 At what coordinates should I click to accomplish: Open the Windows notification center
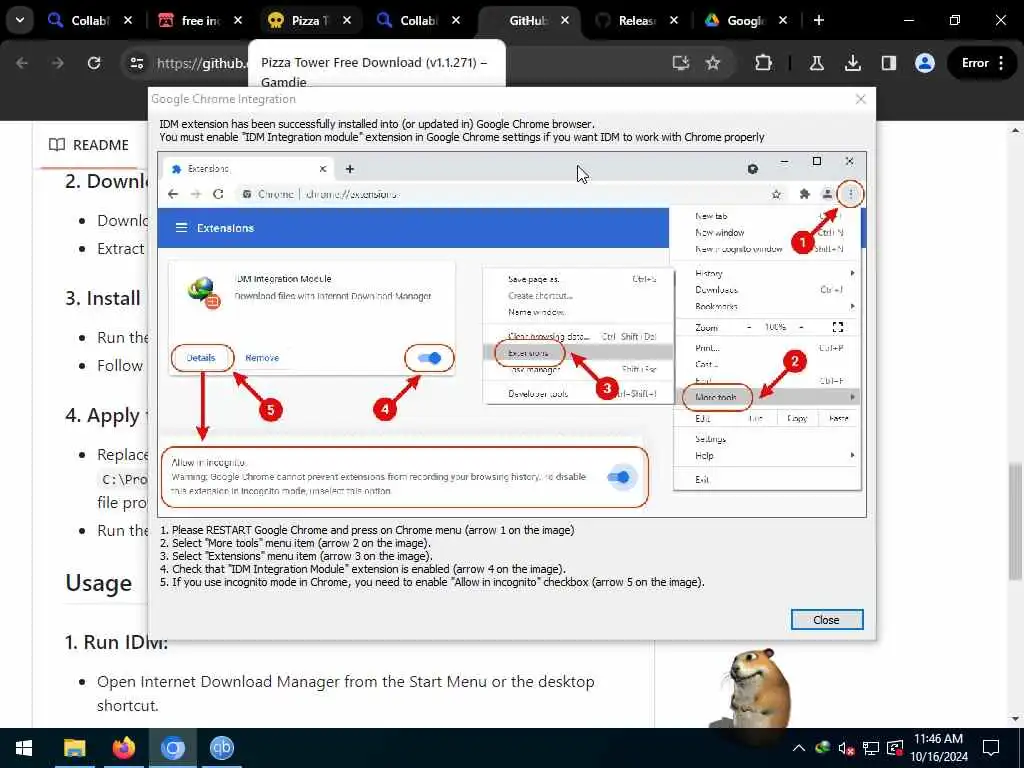click(x=991, y=748)
